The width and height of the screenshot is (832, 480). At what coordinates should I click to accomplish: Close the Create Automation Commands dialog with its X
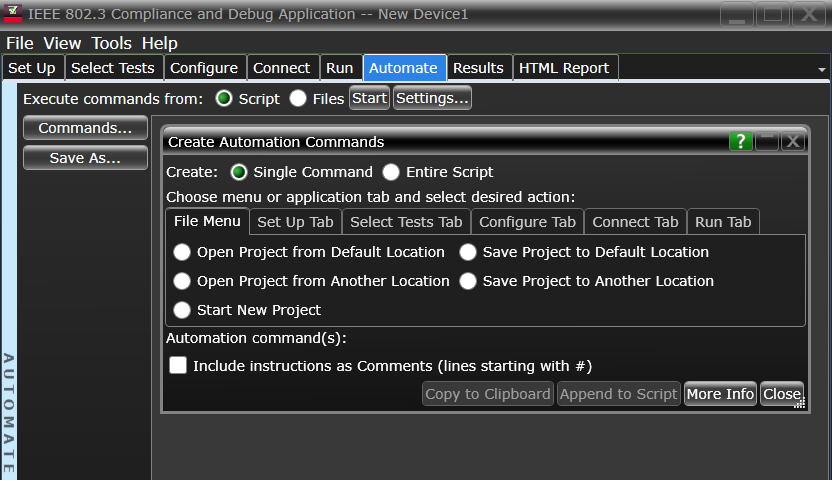tap(793, 142)
